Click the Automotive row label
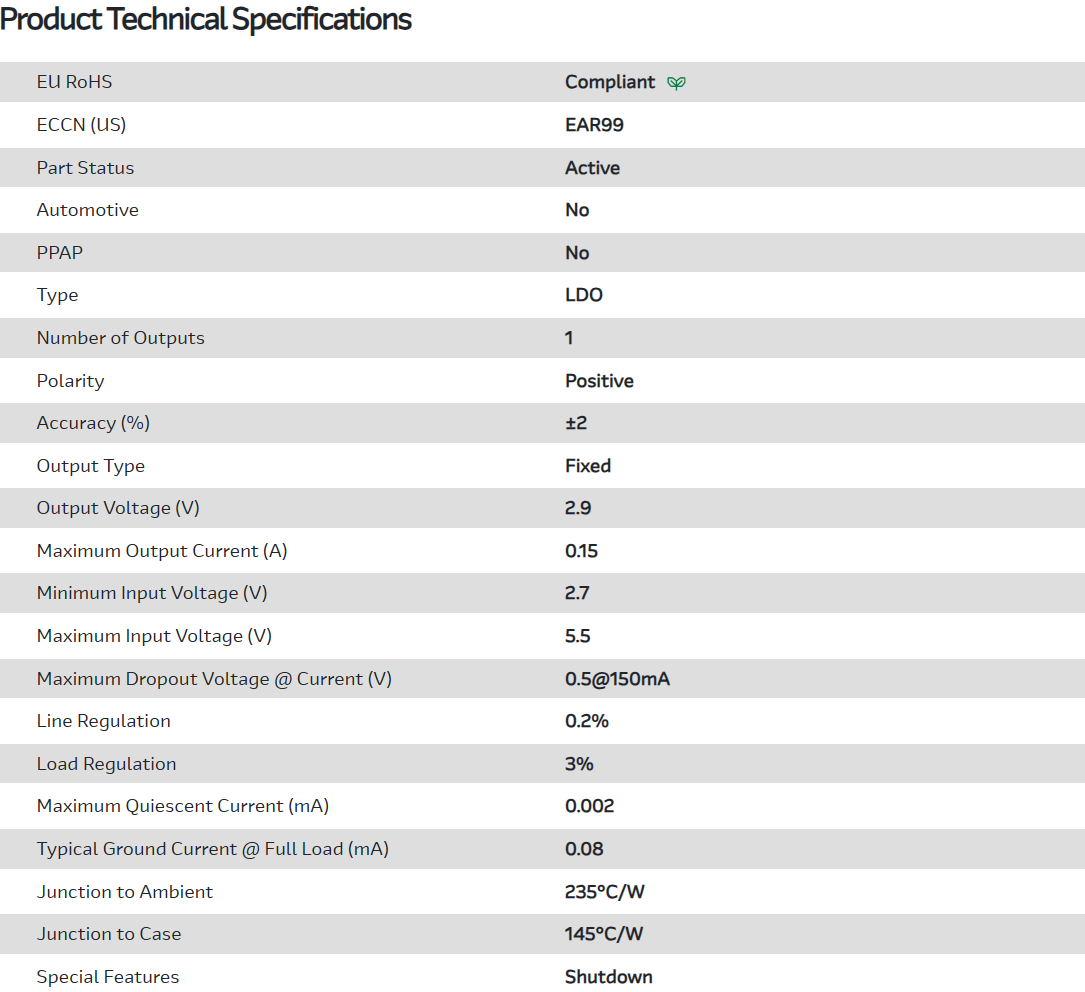1085x992 pixels. (87, 210)
